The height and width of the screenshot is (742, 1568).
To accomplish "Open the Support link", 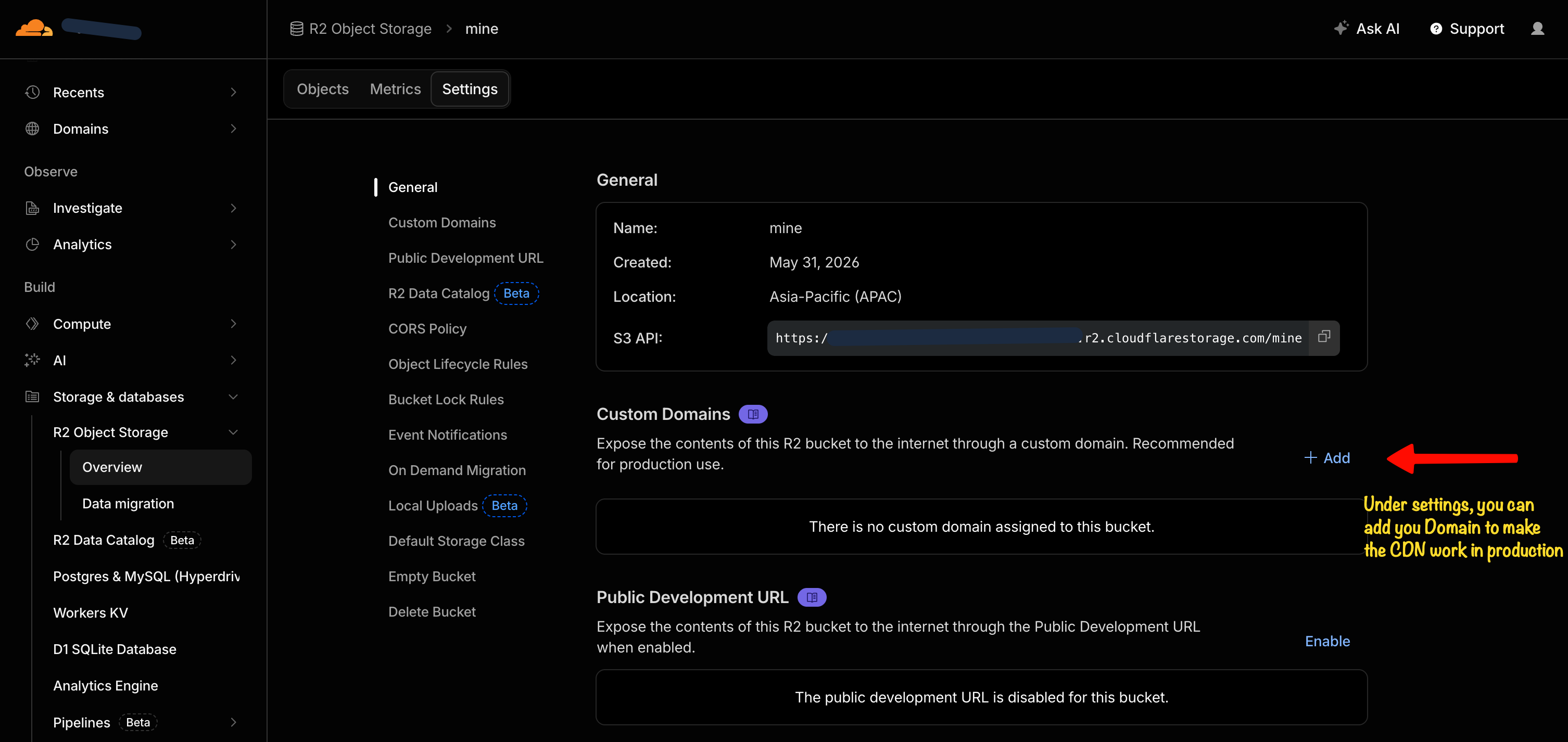I will pyautogui.click(x=1467, y=29).
